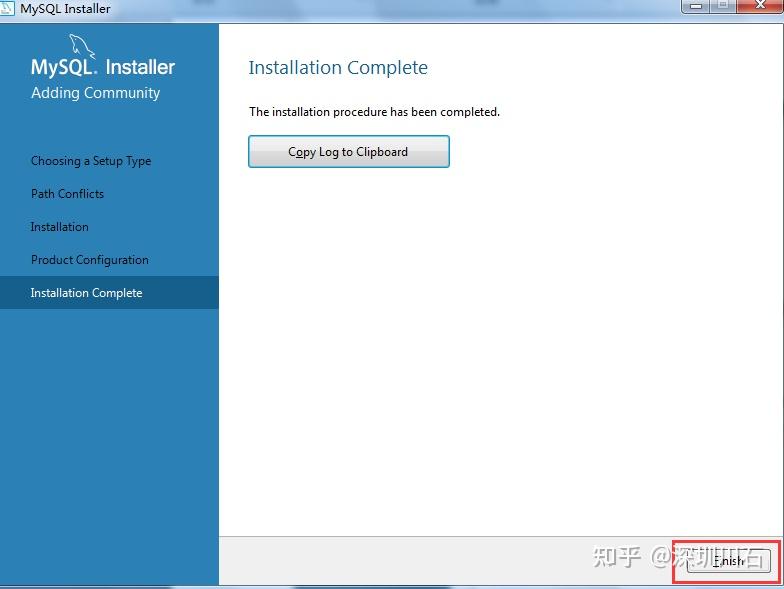Select the highlighted Installation Complete sidebar step

pos(109,292)
